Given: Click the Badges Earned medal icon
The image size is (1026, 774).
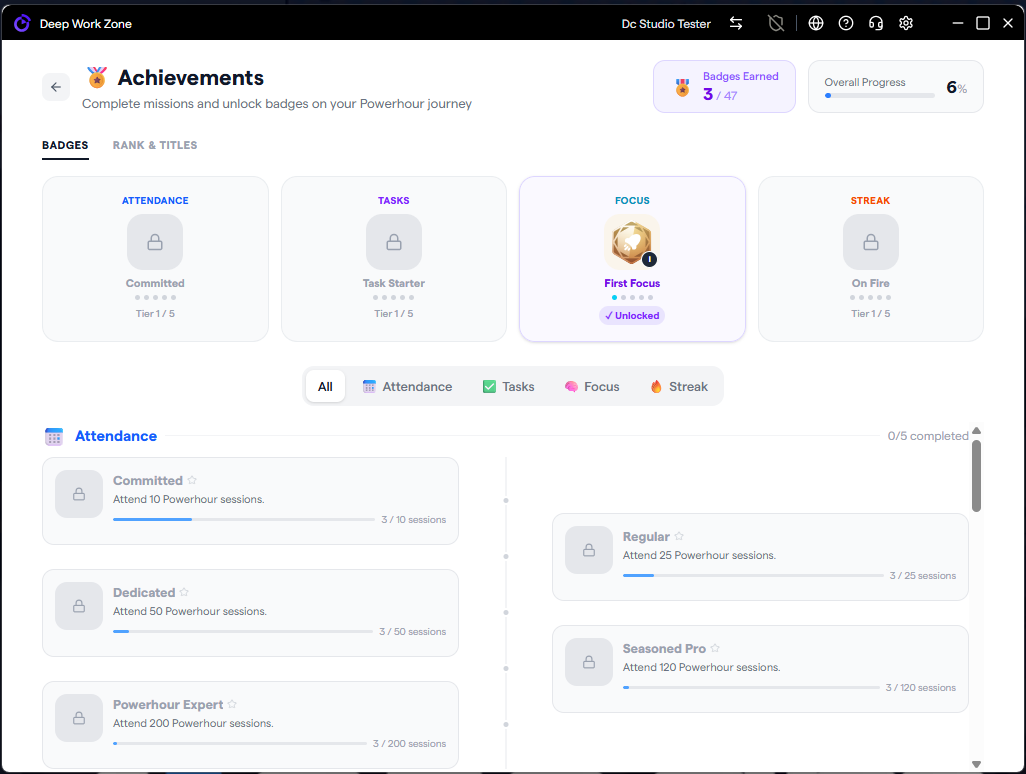Looking at the screenshot, I should 682,87.
